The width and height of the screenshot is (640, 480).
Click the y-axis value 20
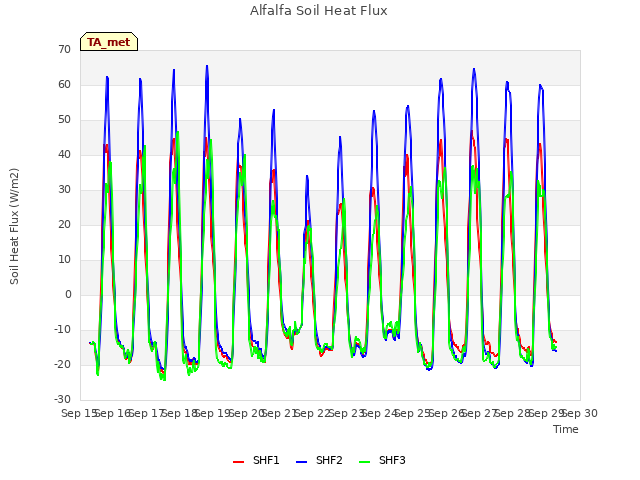coord(64,225)
